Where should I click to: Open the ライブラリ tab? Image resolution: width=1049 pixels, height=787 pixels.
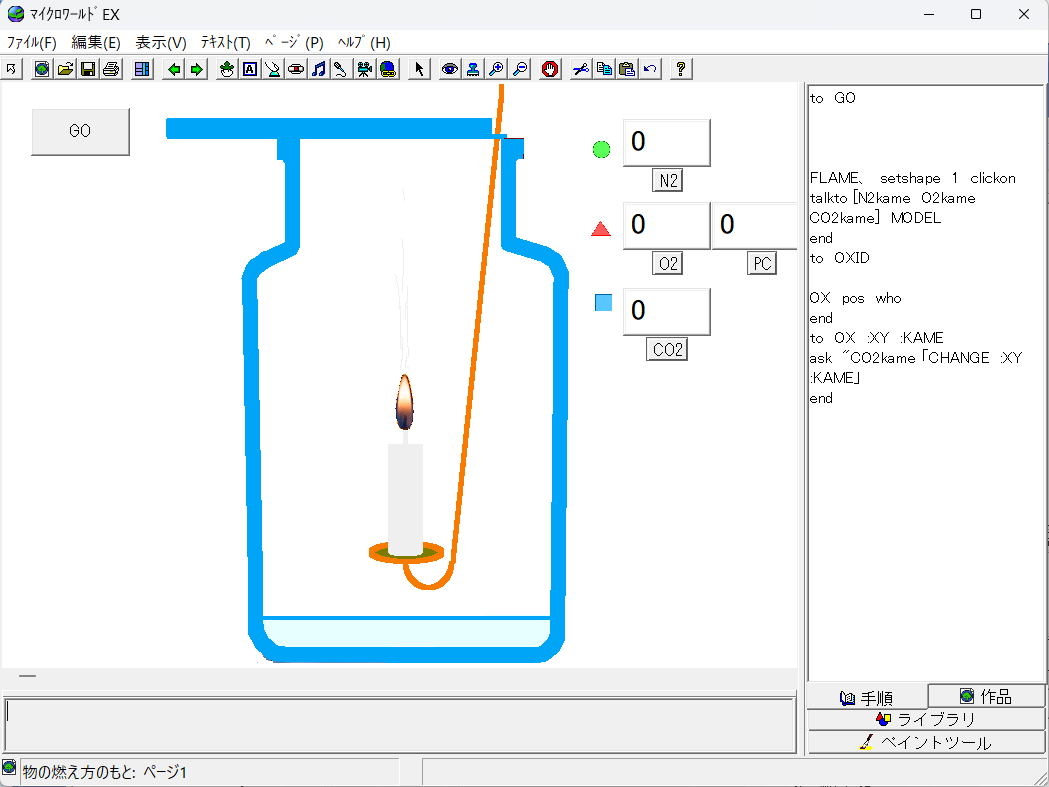tap(926, 720)
